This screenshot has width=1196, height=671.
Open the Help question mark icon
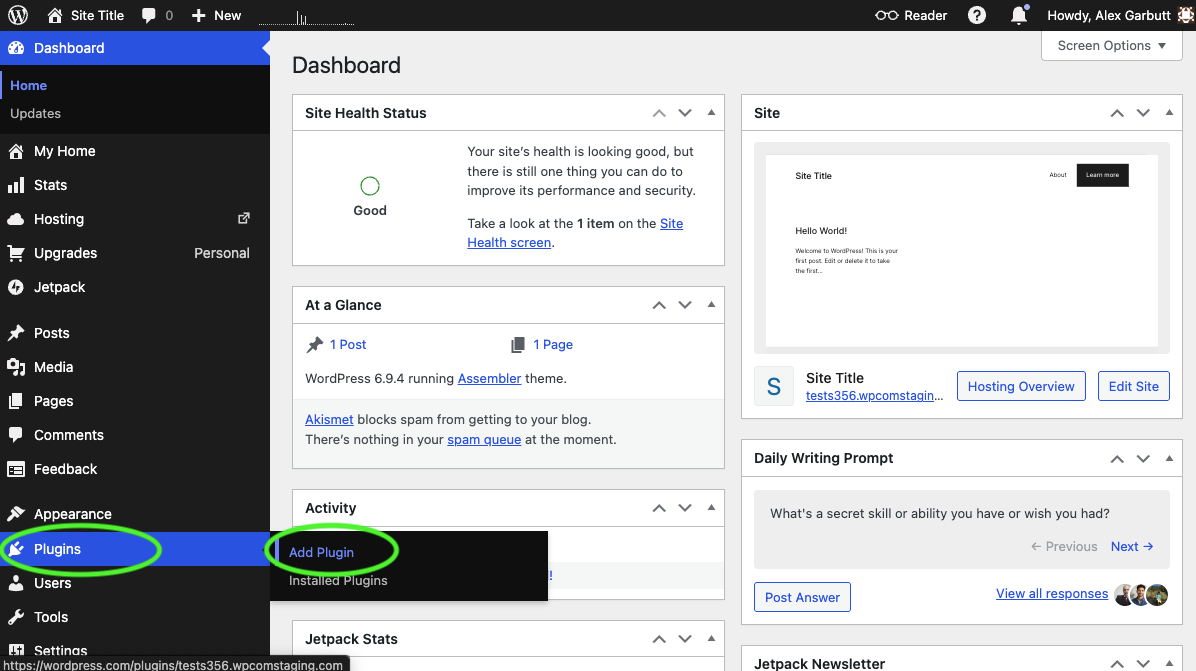(976, 15)
